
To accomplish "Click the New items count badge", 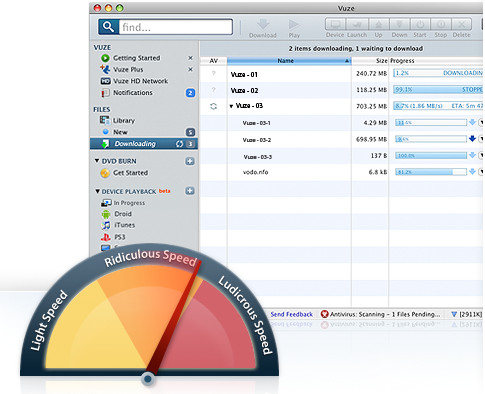I will pos(190,132).
